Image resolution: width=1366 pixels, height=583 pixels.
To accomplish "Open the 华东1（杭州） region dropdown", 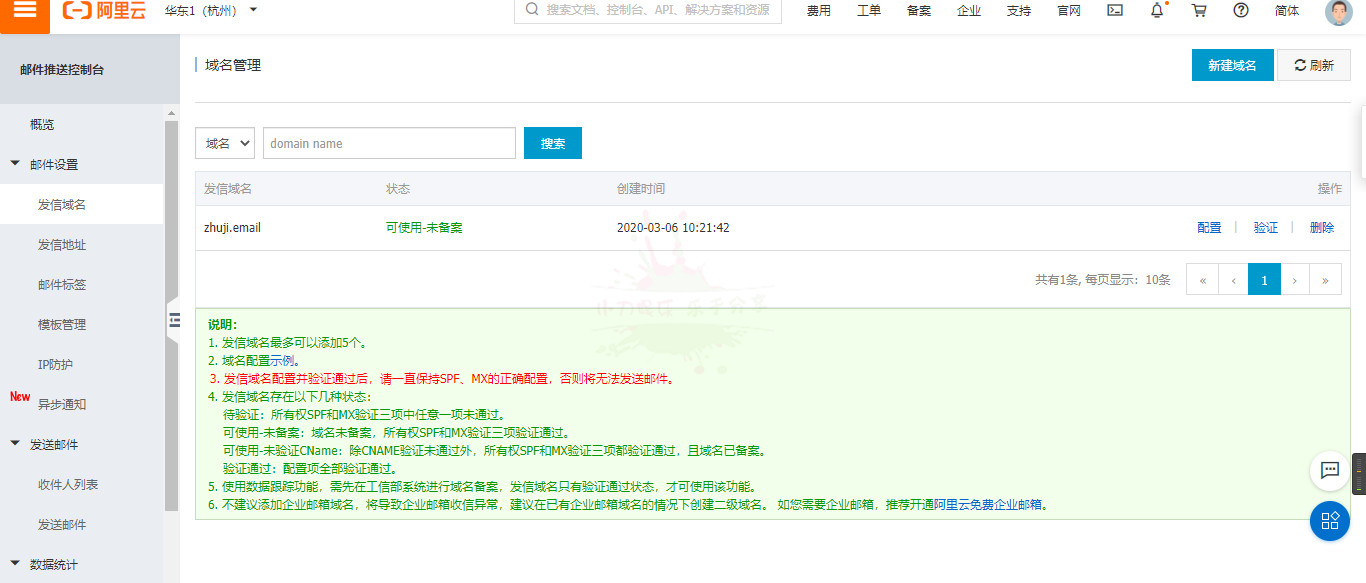I will [211, 10].
